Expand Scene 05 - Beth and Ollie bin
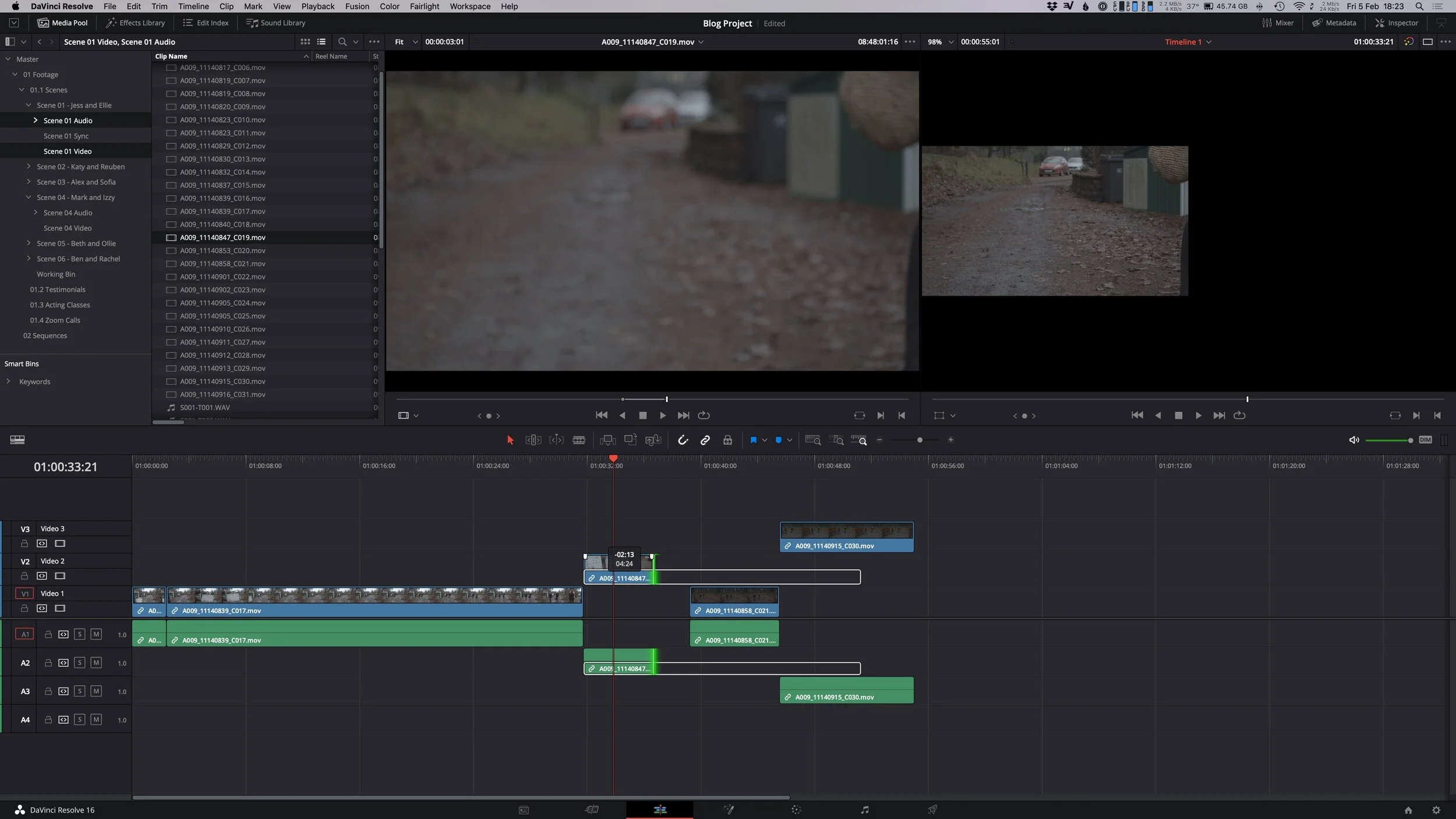1456x819 pixels. [x=29, y=243]
